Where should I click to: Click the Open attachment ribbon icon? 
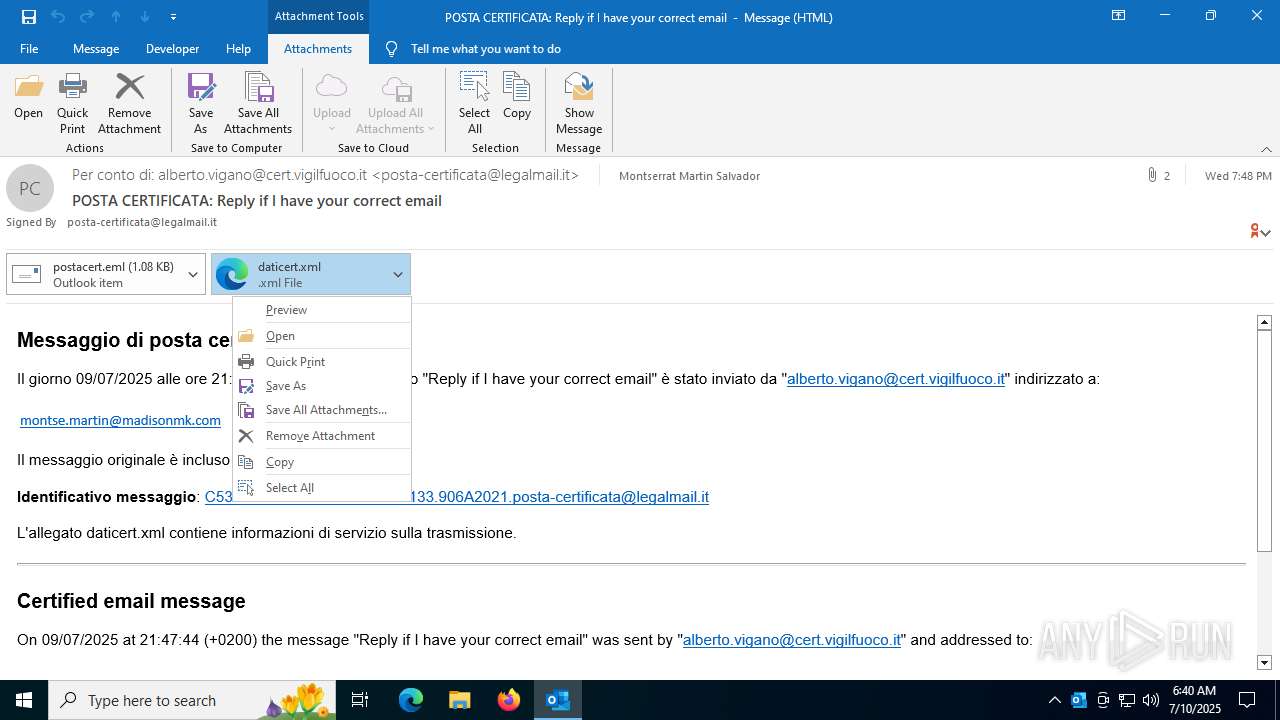[x=28, y=97]
